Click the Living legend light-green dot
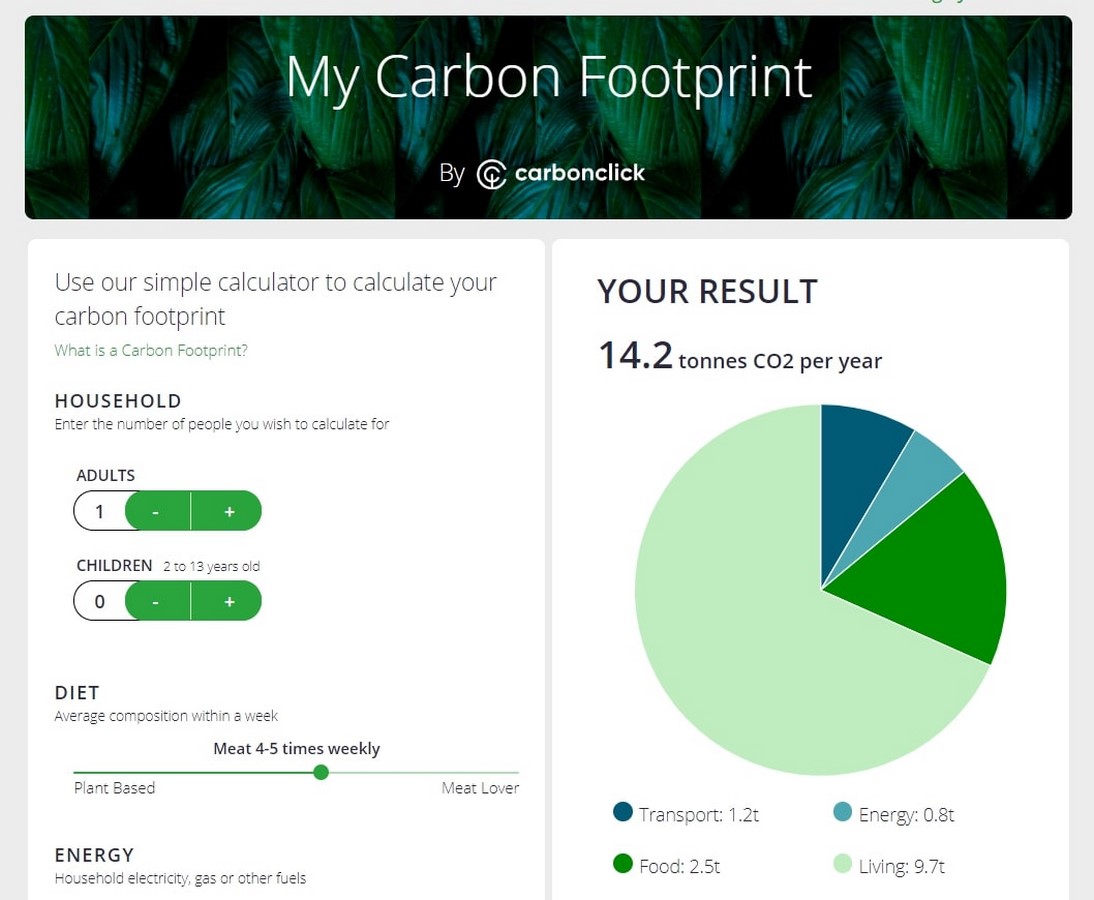Screen dimensions: 1094x900 (843, 864)
